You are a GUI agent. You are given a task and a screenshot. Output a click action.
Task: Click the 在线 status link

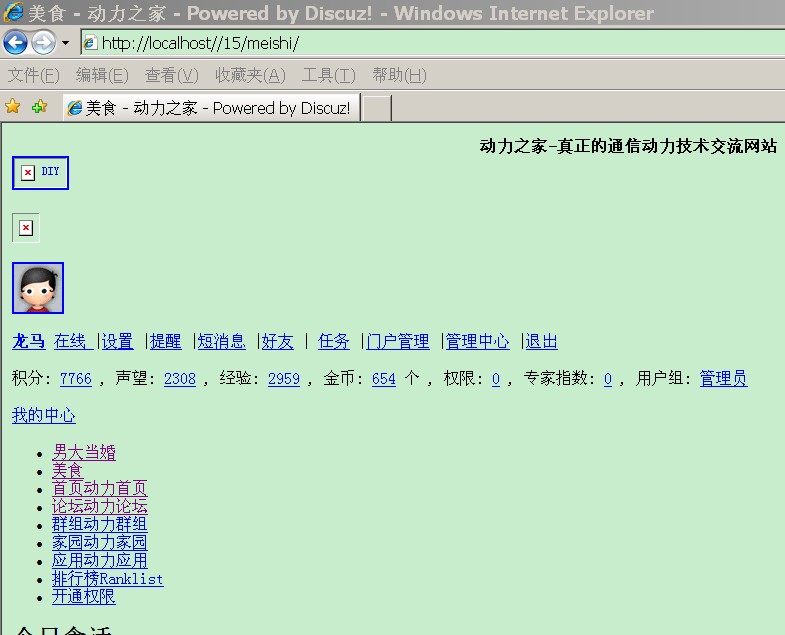[73, 342]
